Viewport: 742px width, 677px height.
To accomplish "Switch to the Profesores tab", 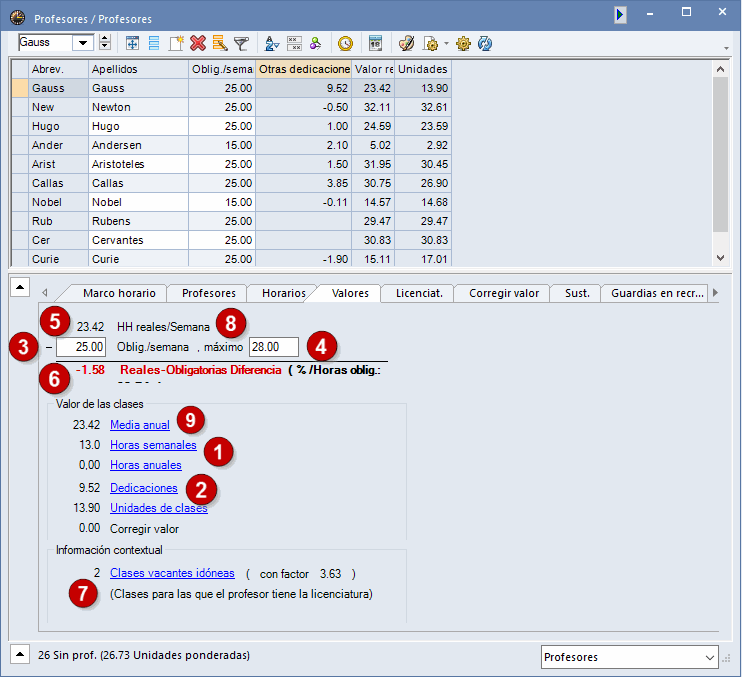I will 209,293.
